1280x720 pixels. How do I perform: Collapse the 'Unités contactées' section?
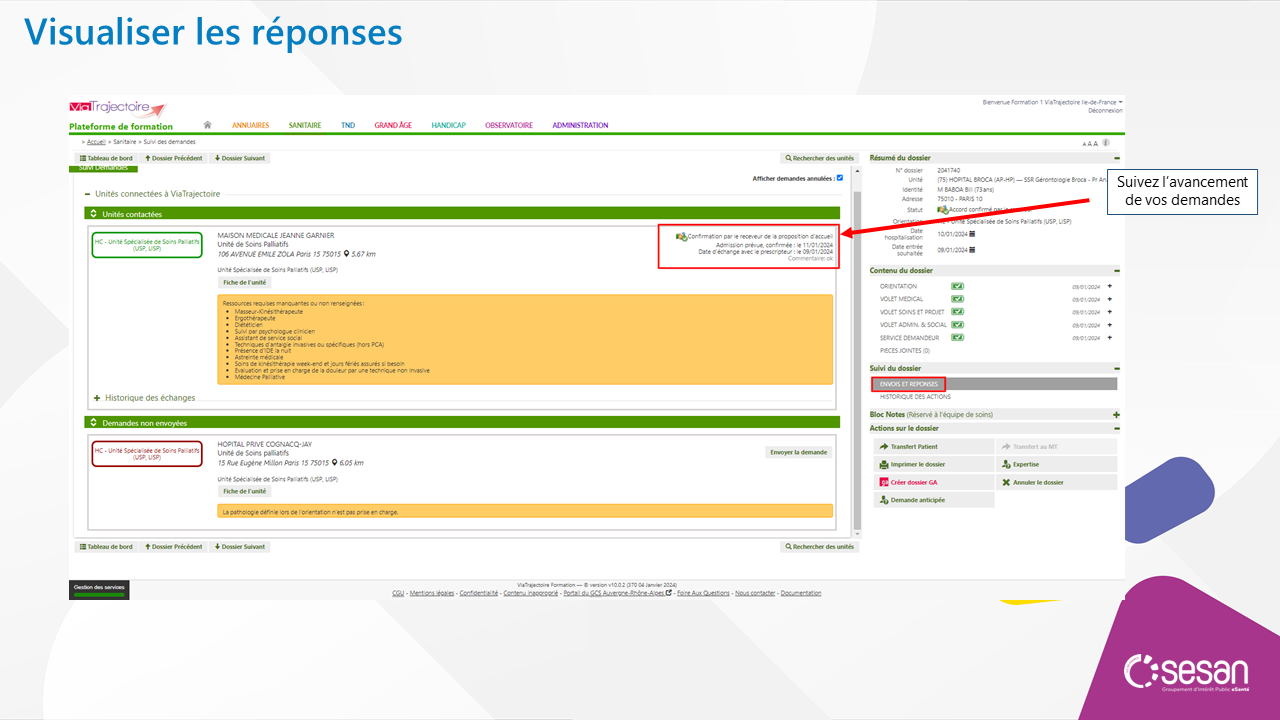(x=94, y=214)
